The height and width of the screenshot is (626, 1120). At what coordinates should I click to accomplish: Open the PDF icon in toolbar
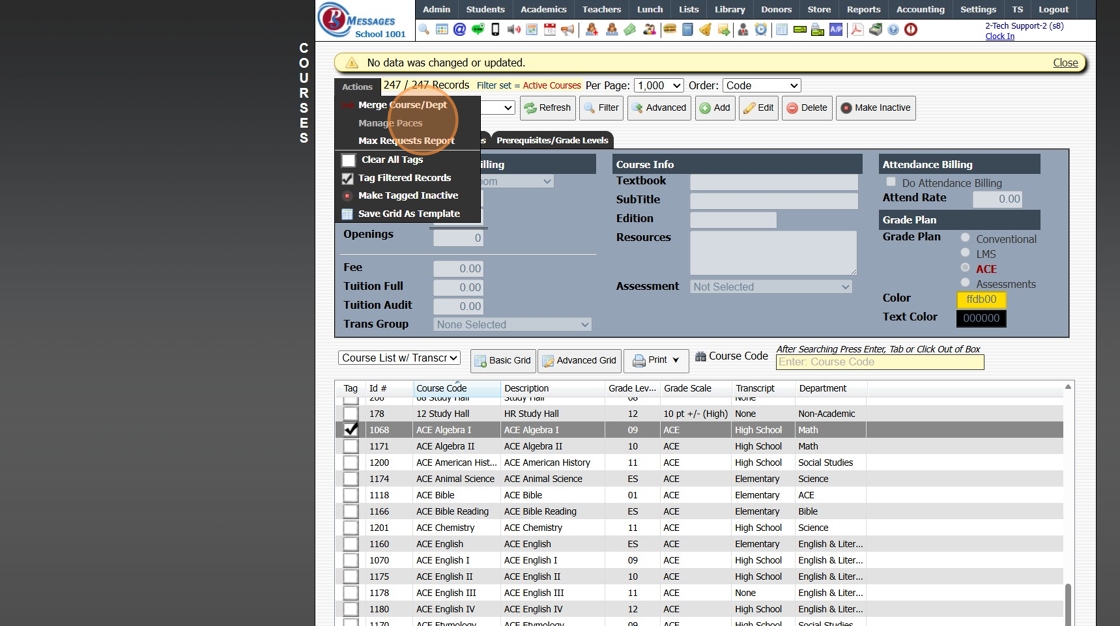(x=857, y=30)
